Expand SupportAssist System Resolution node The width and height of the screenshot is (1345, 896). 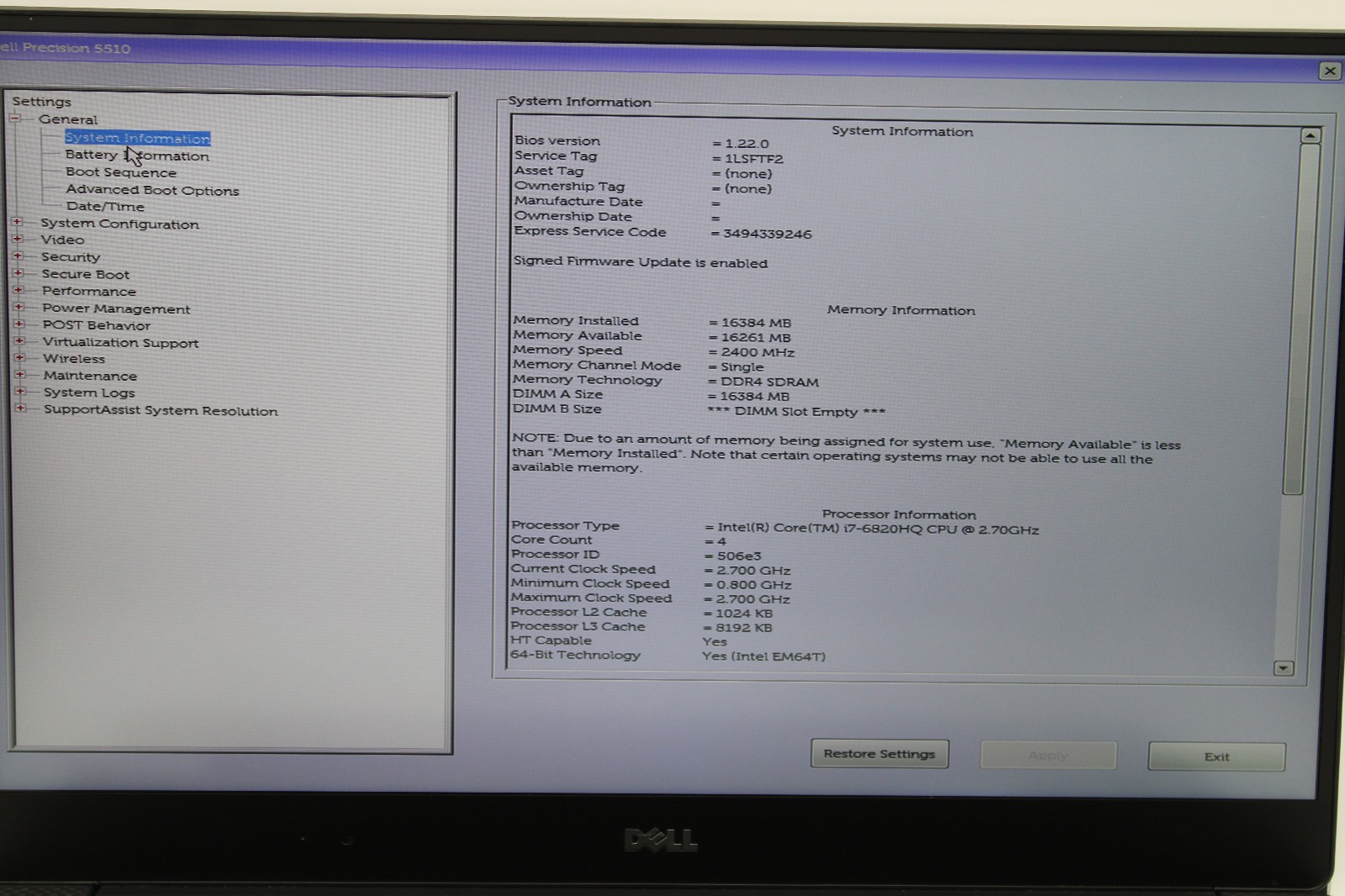pos(20,408)
